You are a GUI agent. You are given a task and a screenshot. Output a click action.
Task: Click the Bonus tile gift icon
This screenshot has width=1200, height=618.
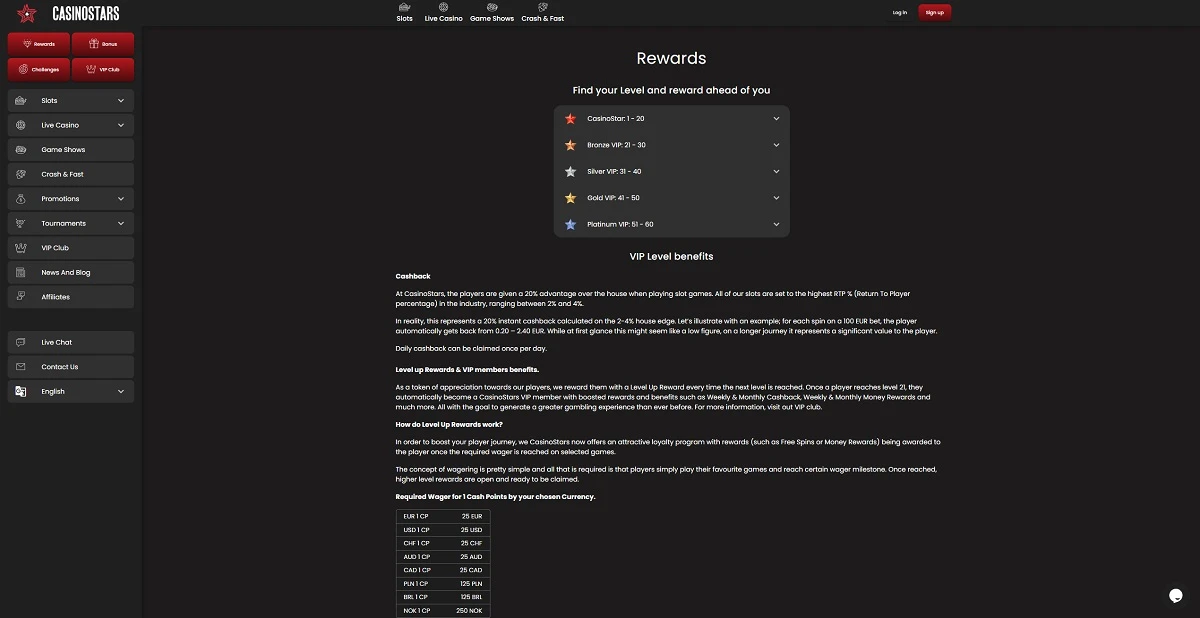click(94, 44)
